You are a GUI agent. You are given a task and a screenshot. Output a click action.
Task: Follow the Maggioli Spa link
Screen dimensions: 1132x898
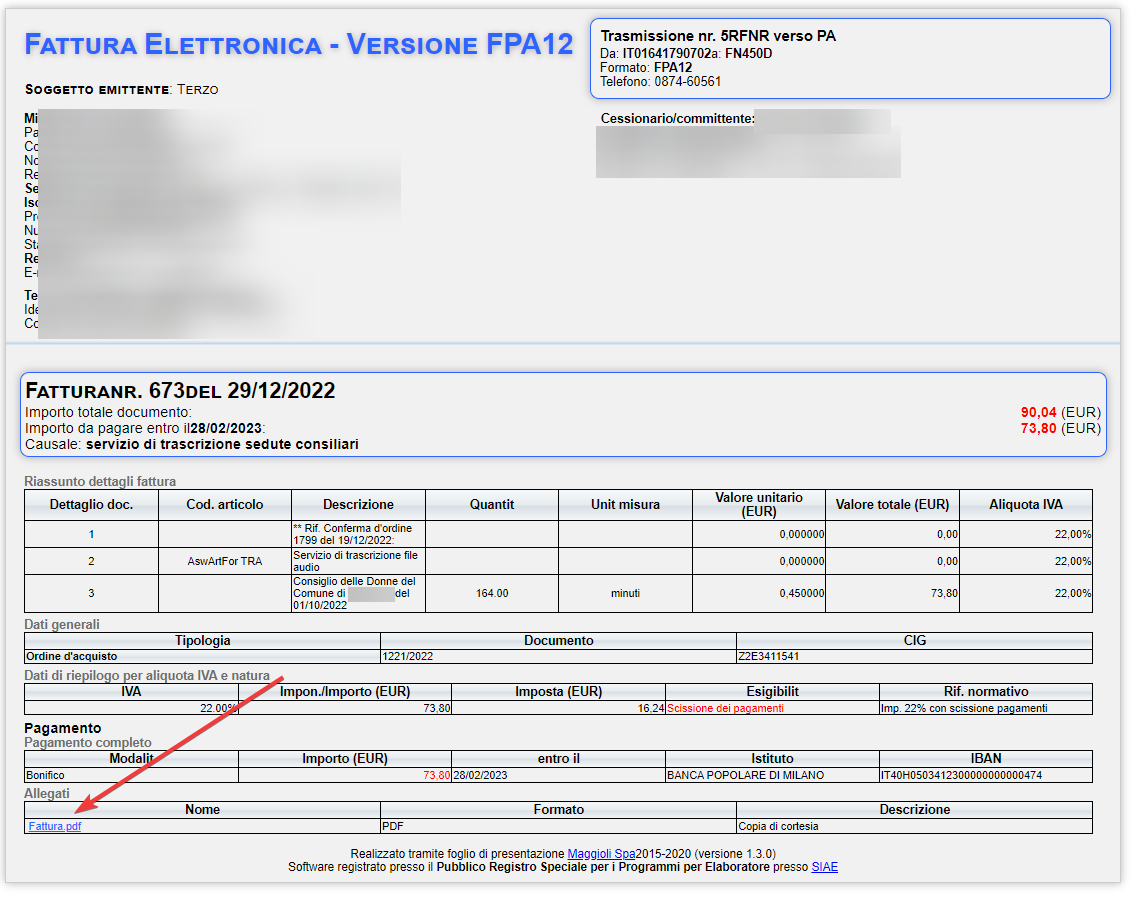click(601, 854)
